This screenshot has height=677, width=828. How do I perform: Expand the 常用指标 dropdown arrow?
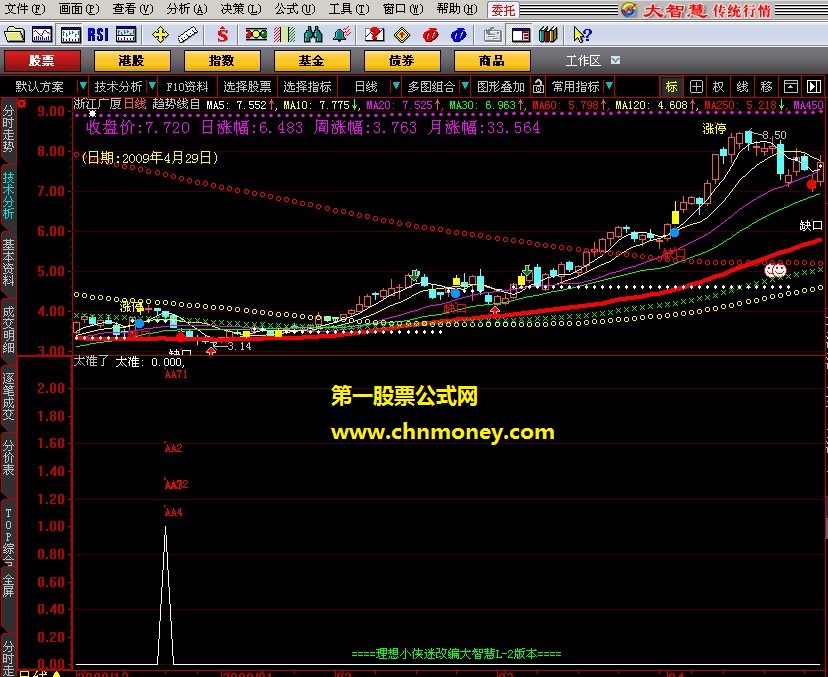pos(609,86)
